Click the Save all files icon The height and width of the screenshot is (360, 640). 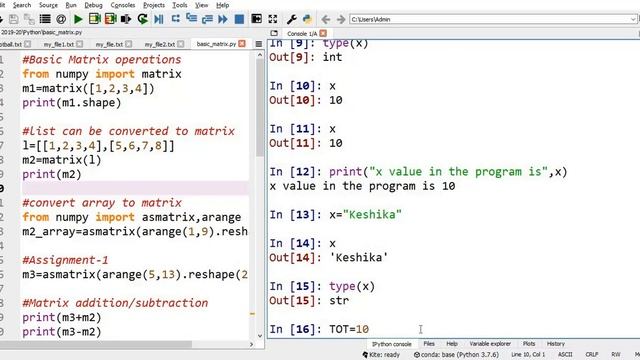pyautogui.click(x=29, y=19)
